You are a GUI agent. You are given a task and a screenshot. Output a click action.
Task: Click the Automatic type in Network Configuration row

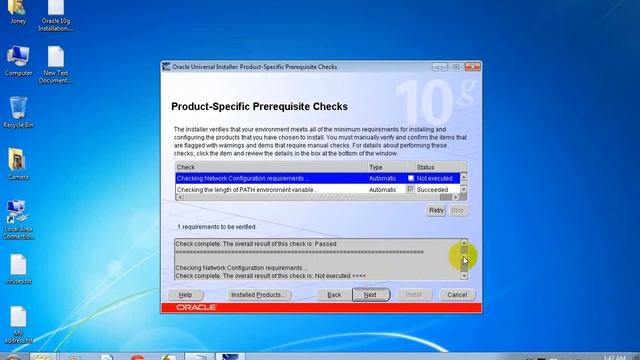tap(382, 178)
